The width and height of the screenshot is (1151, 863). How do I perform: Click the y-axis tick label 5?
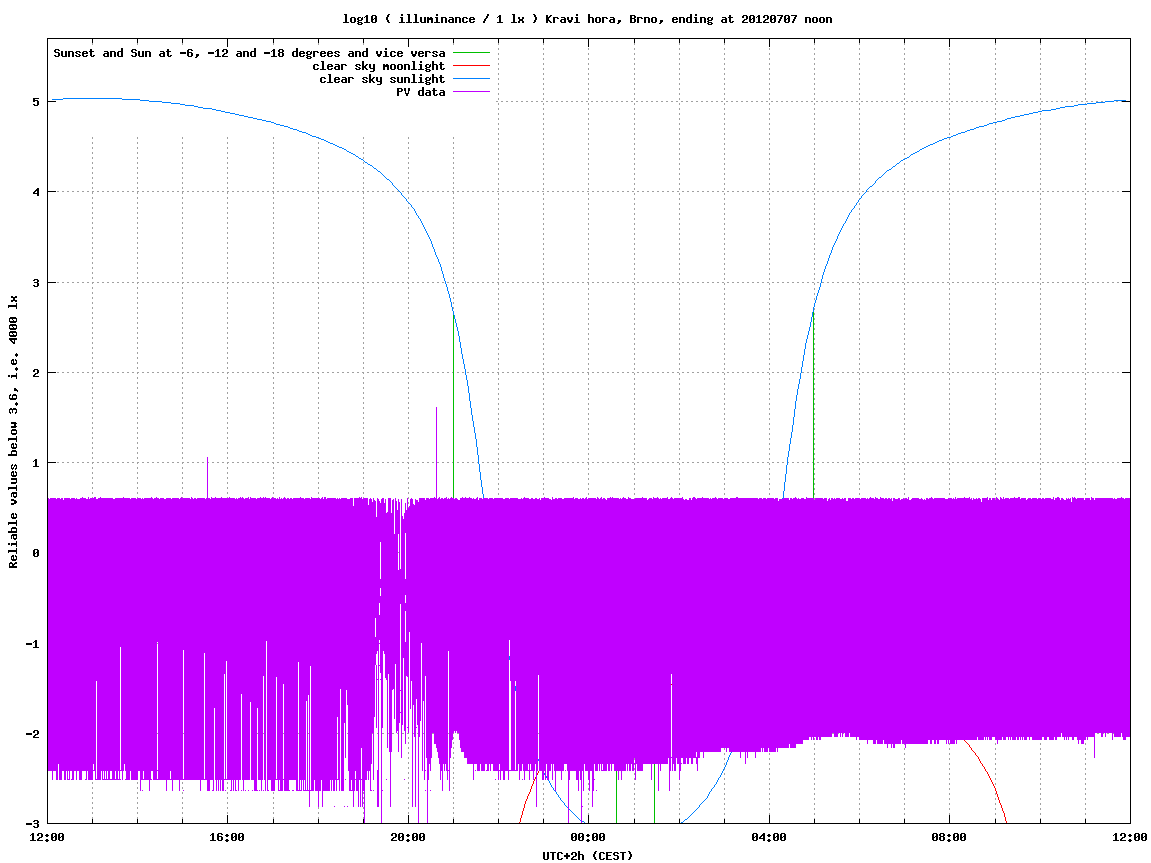pos(35,102)
